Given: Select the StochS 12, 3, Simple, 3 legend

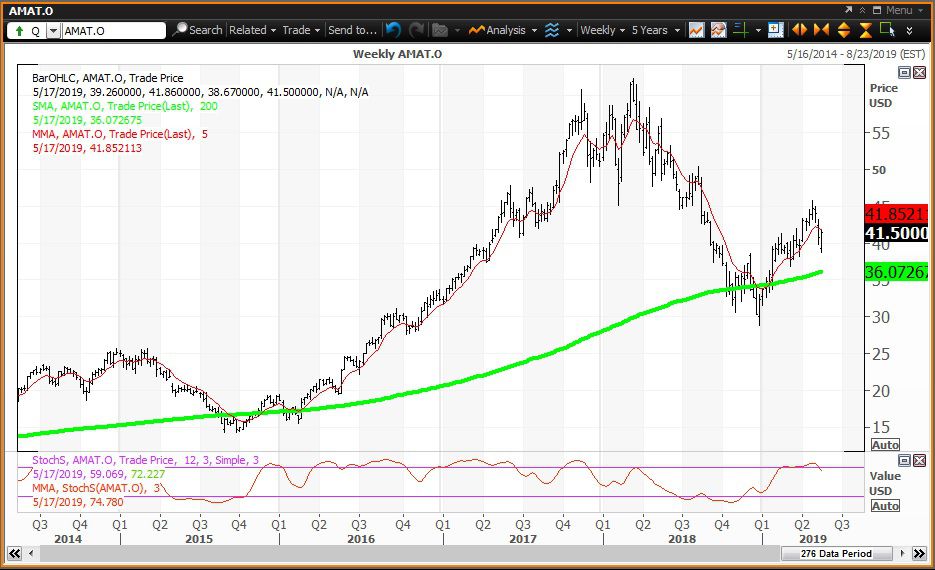Looking at the screenshot, I should pos(145,460).
